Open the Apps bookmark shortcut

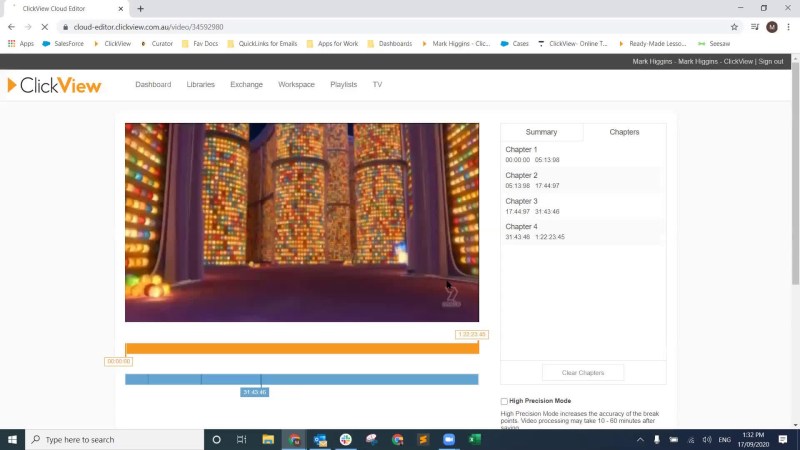[x=21, y=44]
